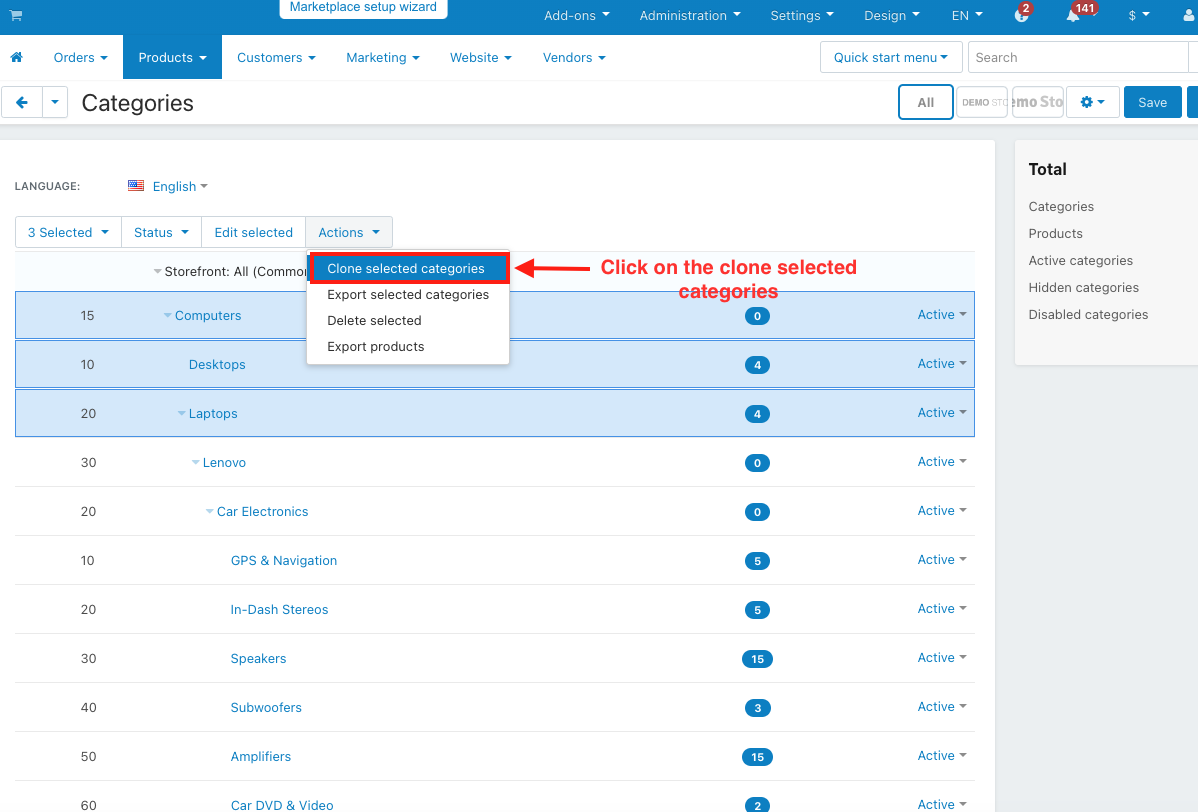Click the back arrow next to Categories
The image size is (1198, 812).
point(22,102)
